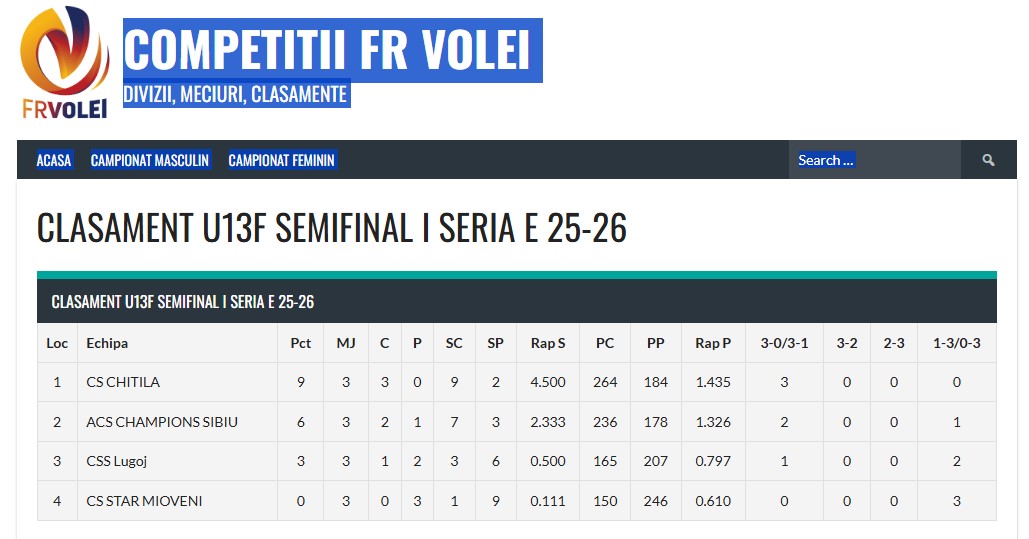Click the FR Volei logo
1029x539 pixels.
coord(65,63)
